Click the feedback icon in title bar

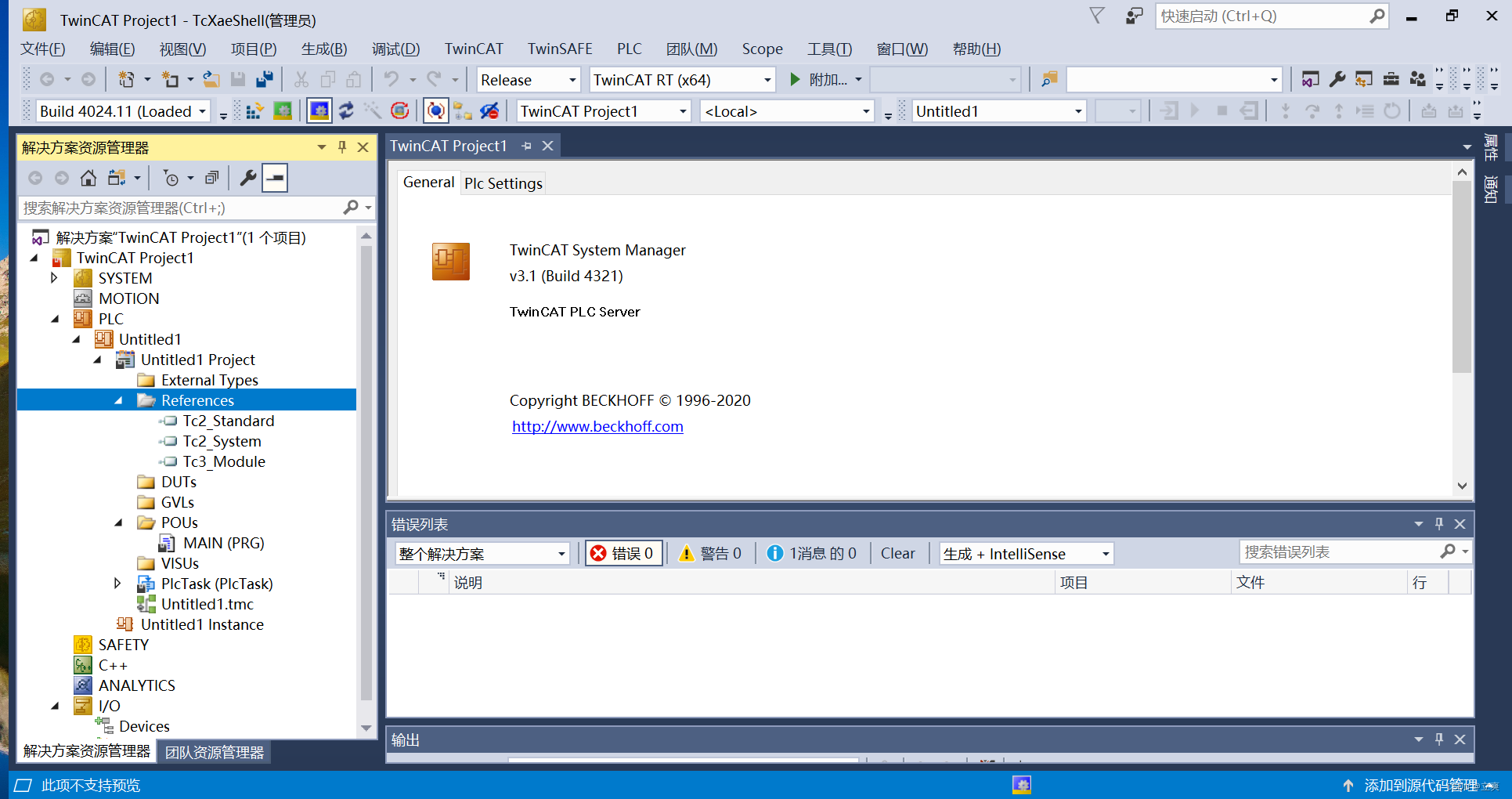[1134, 16]
